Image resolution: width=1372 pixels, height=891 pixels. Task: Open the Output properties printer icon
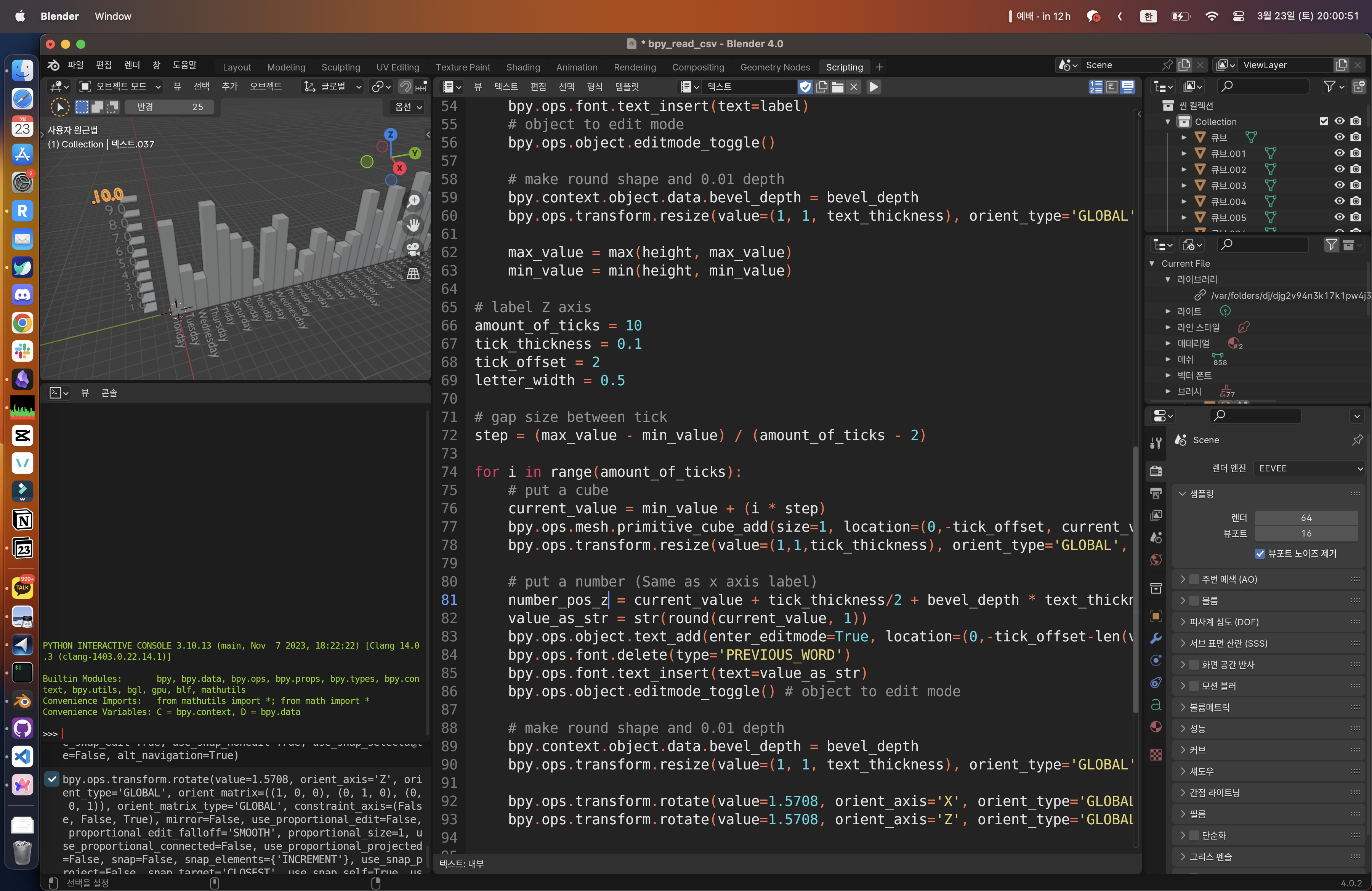click(x=1156, y=494)
